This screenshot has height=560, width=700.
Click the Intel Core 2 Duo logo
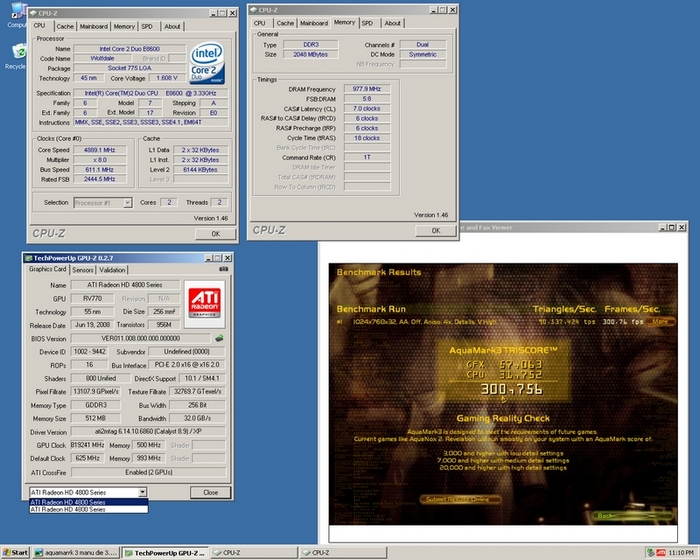207,63
